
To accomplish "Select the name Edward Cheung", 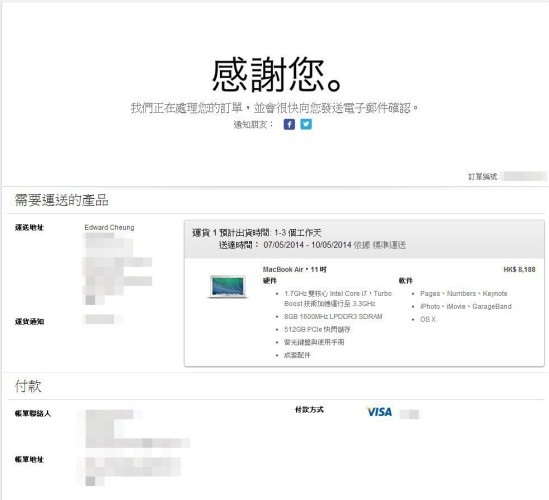I will pyautogui.click(x=109, y=227).
